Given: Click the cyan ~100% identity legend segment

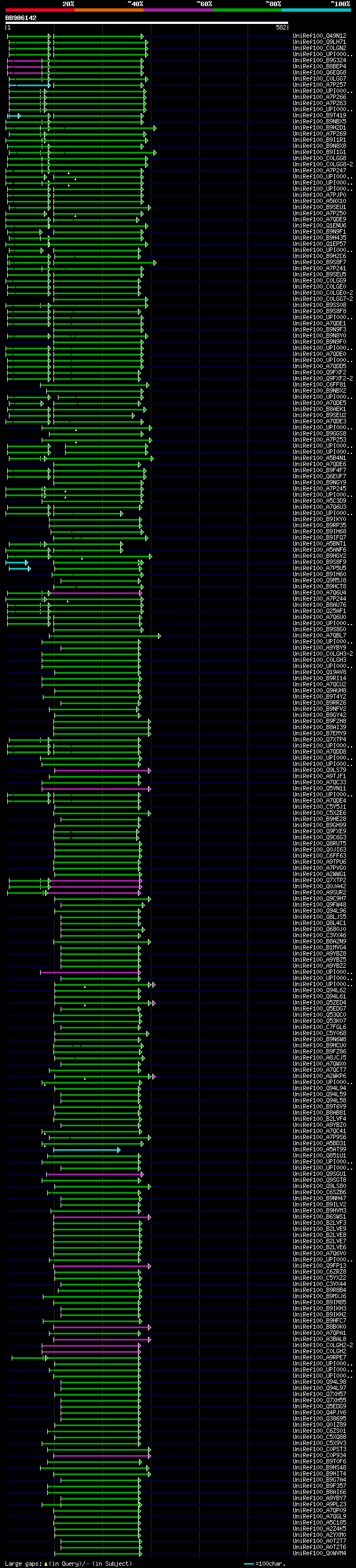Looking at the screenshot, I should tap(316, 10).
